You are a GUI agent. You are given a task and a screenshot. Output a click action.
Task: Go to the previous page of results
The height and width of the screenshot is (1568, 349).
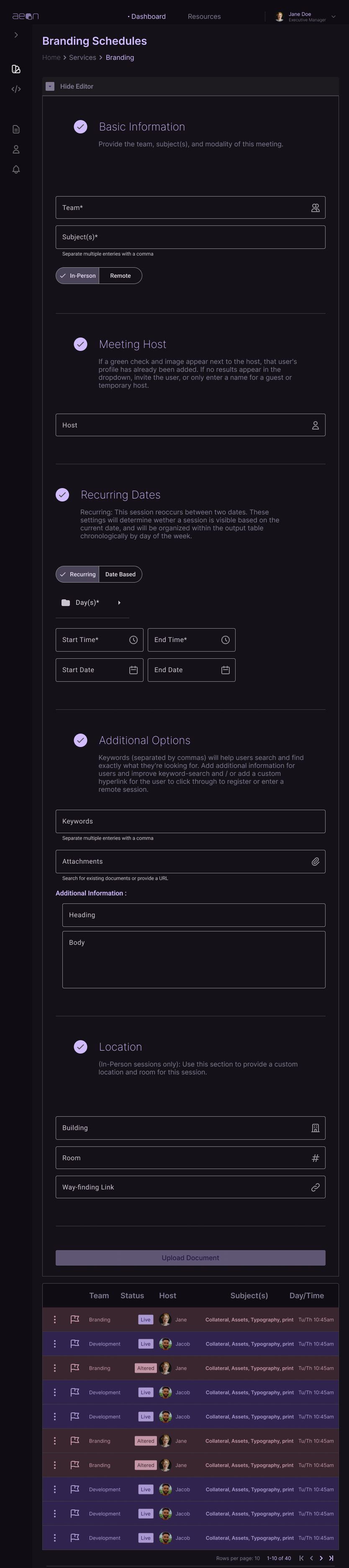(311, 1558)
